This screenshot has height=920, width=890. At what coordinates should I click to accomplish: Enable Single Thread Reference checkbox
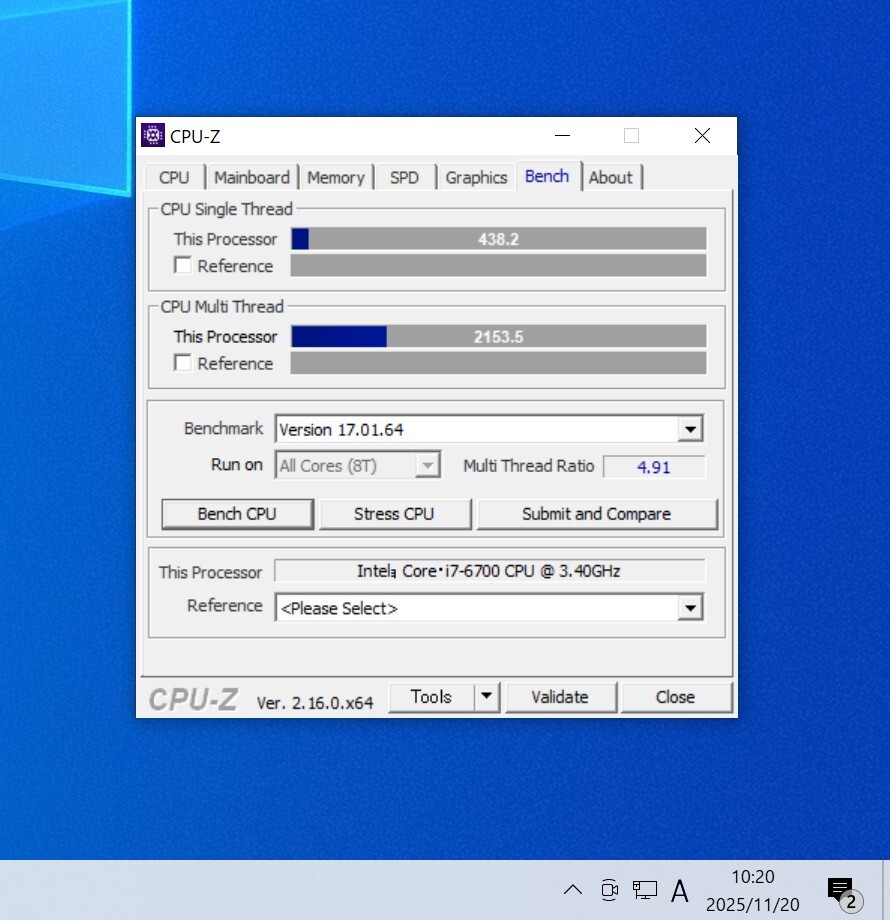tap(183, 266)
